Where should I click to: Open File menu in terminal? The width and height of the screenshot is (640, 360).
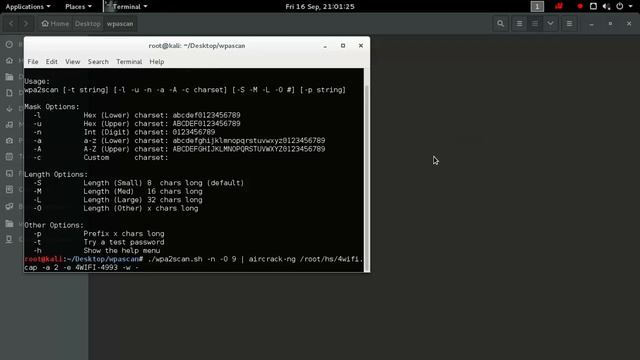[x=33, y=62]
